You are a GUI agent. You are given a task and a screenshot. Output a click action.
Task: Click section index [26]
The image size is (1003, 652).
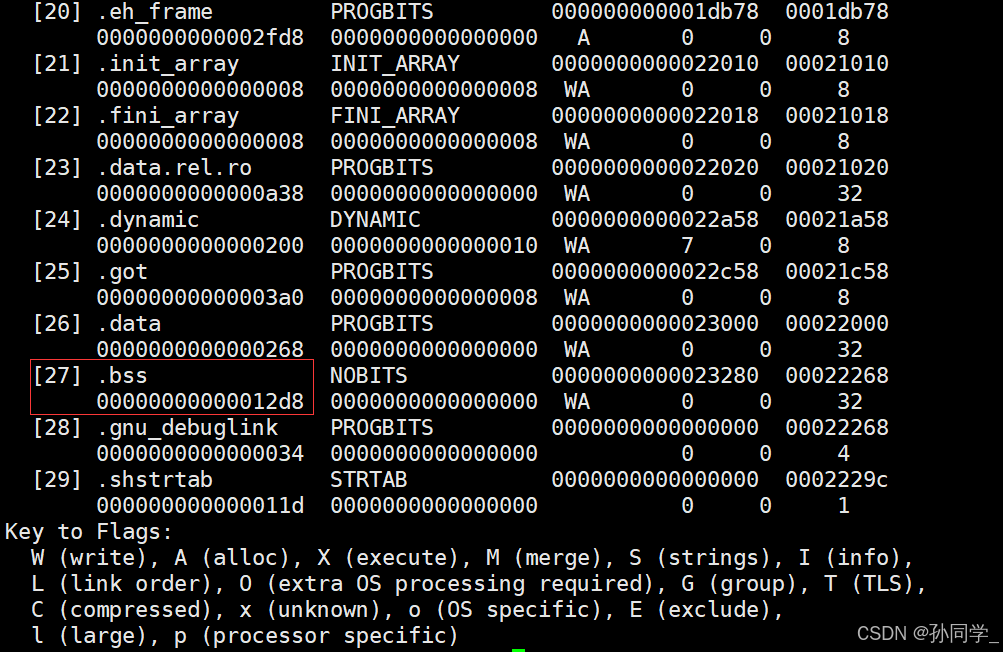(57, 324)
